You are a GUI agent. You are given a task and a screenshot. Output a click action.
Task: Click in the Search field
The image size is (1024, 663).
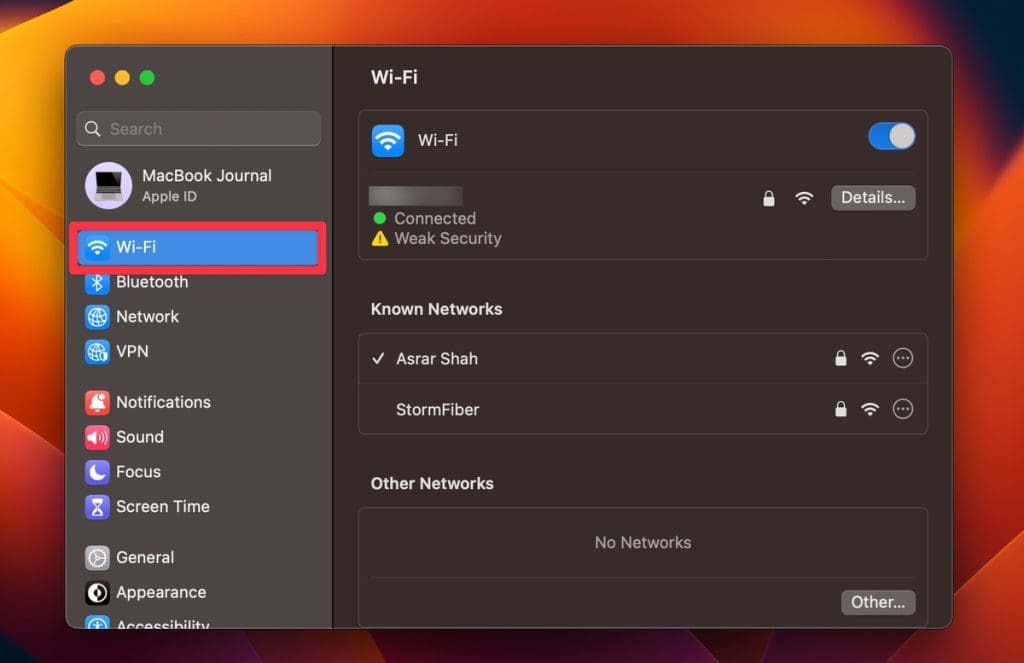click(x=199, y=129)
